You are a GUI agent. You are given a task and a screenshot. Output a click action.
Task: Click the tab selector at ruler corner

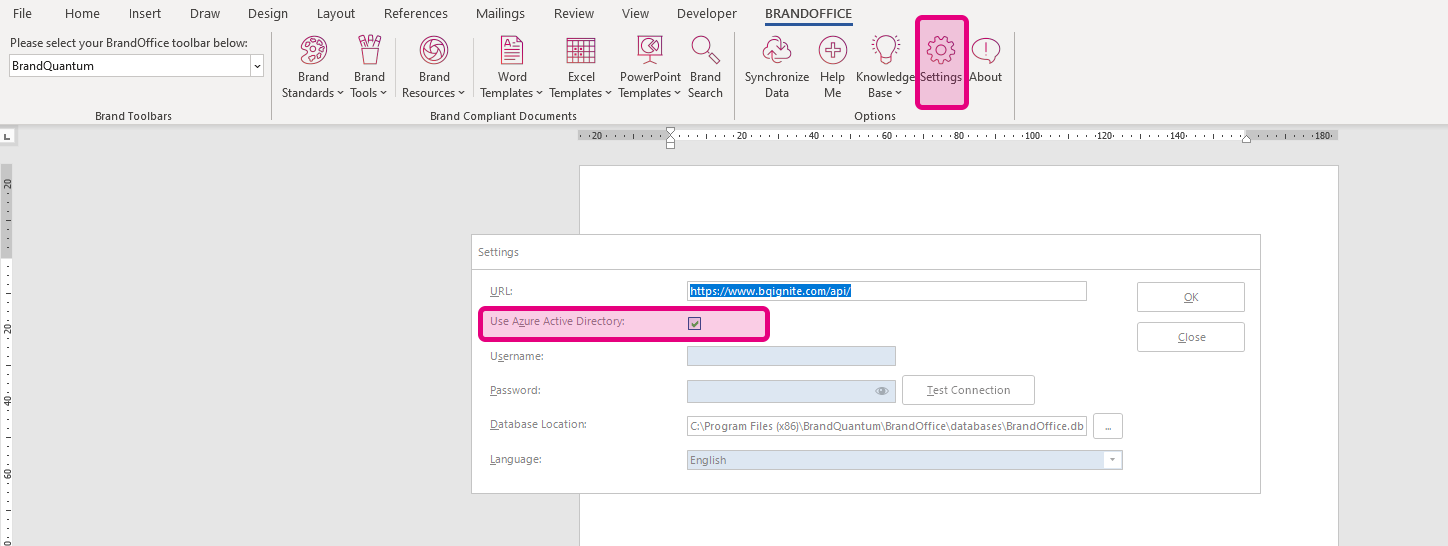pyautogui.click(x=8, y=135)
